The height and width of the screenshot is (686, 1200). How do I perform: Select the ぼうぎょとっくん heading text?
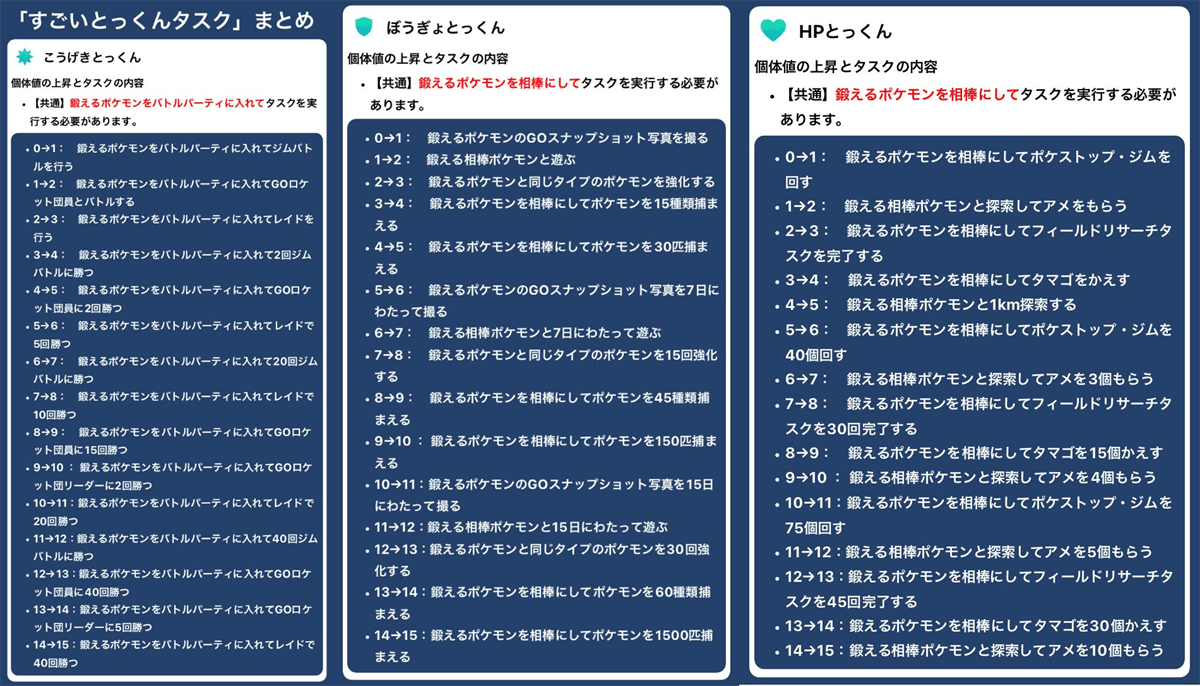444,27
